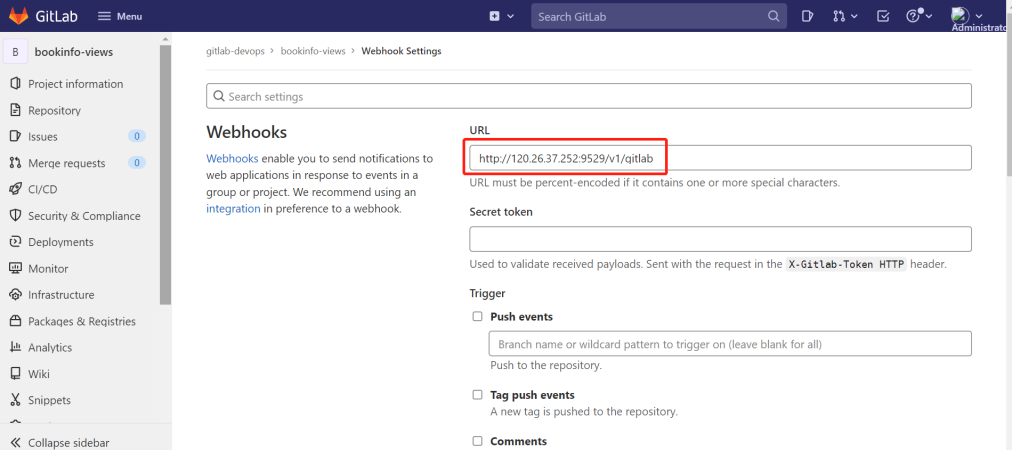
Task: Click the search magnifier icon in top bar
Action: pos(773,16)
